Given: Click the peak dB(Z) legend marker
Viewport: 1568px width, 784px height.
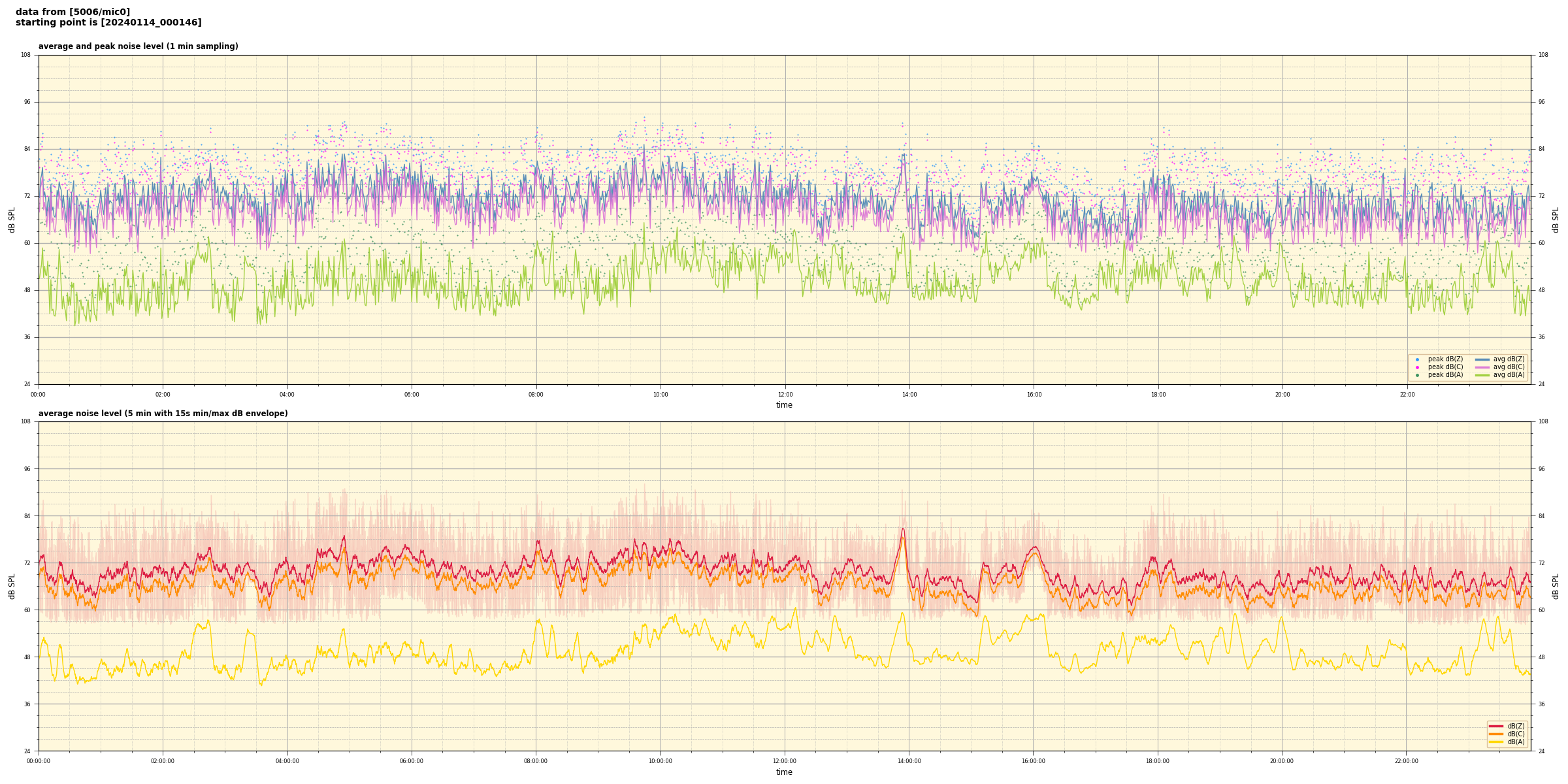Looking at the screenshot, I should (1417, 359).
